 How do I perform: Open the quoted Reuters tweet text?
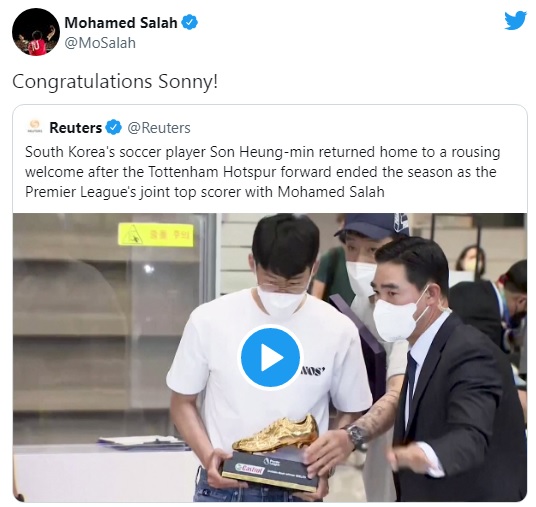pyautogui.click(x=263, y=172)
